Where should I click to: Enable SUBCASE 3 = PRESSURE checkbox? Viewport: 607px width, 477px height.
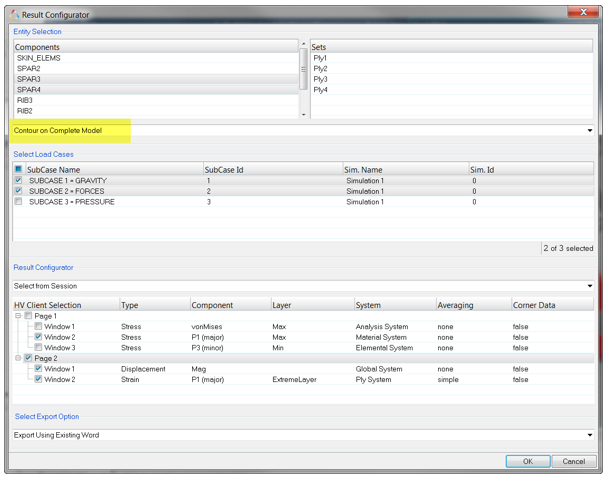point(19,202)
